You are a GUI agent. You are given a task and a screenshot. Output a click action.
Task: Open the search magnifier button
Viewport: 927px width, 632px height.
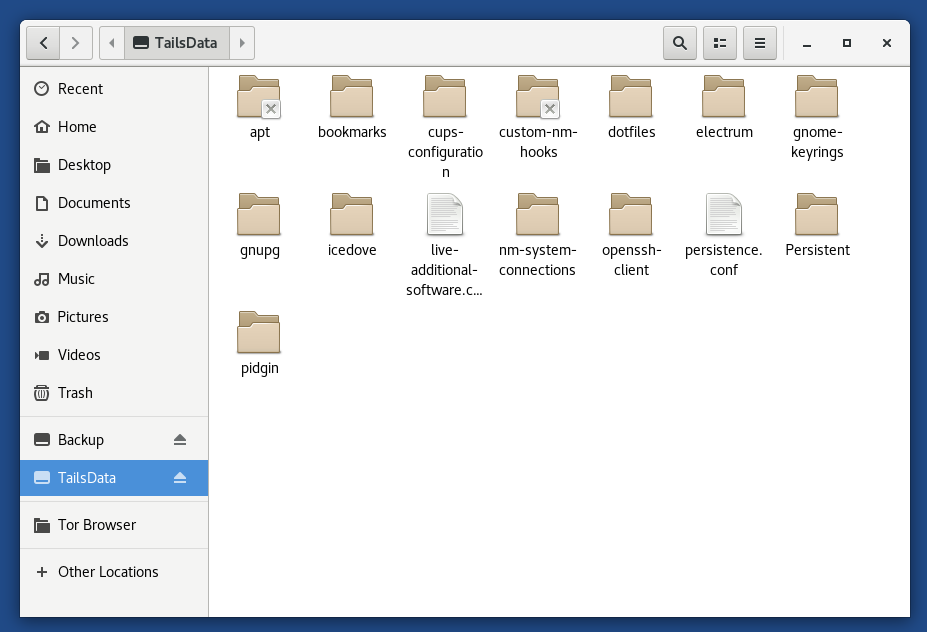[680, 43]
